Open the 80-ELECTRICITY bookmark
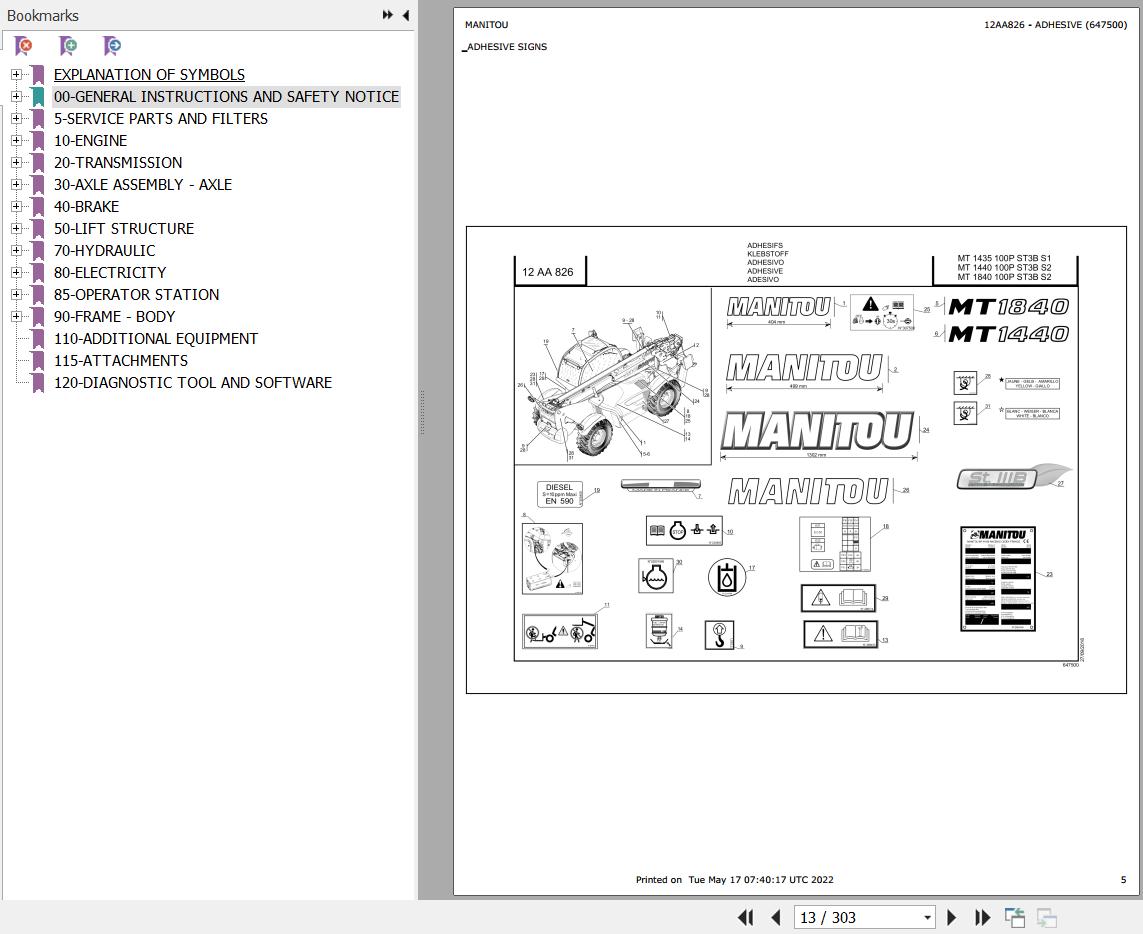This screenshot has height=934, width=1143. pyautogui.click(x=110, y=273)
